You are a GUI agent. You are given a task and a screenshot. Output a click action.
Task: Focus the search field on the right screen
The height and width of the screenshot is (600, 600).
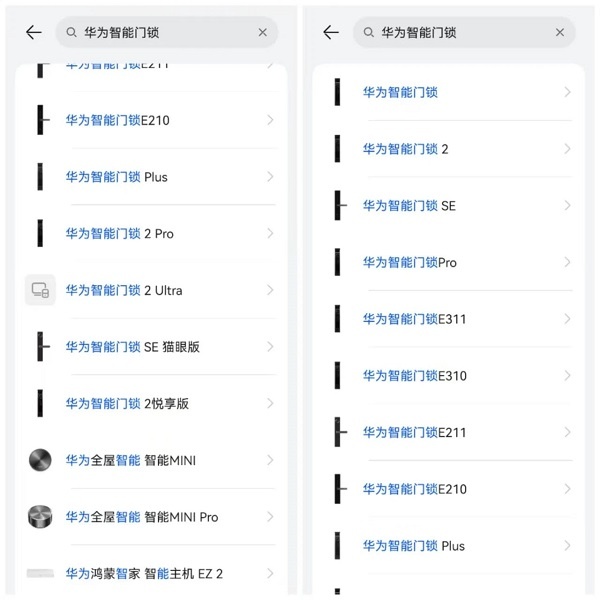coord(460,33)
